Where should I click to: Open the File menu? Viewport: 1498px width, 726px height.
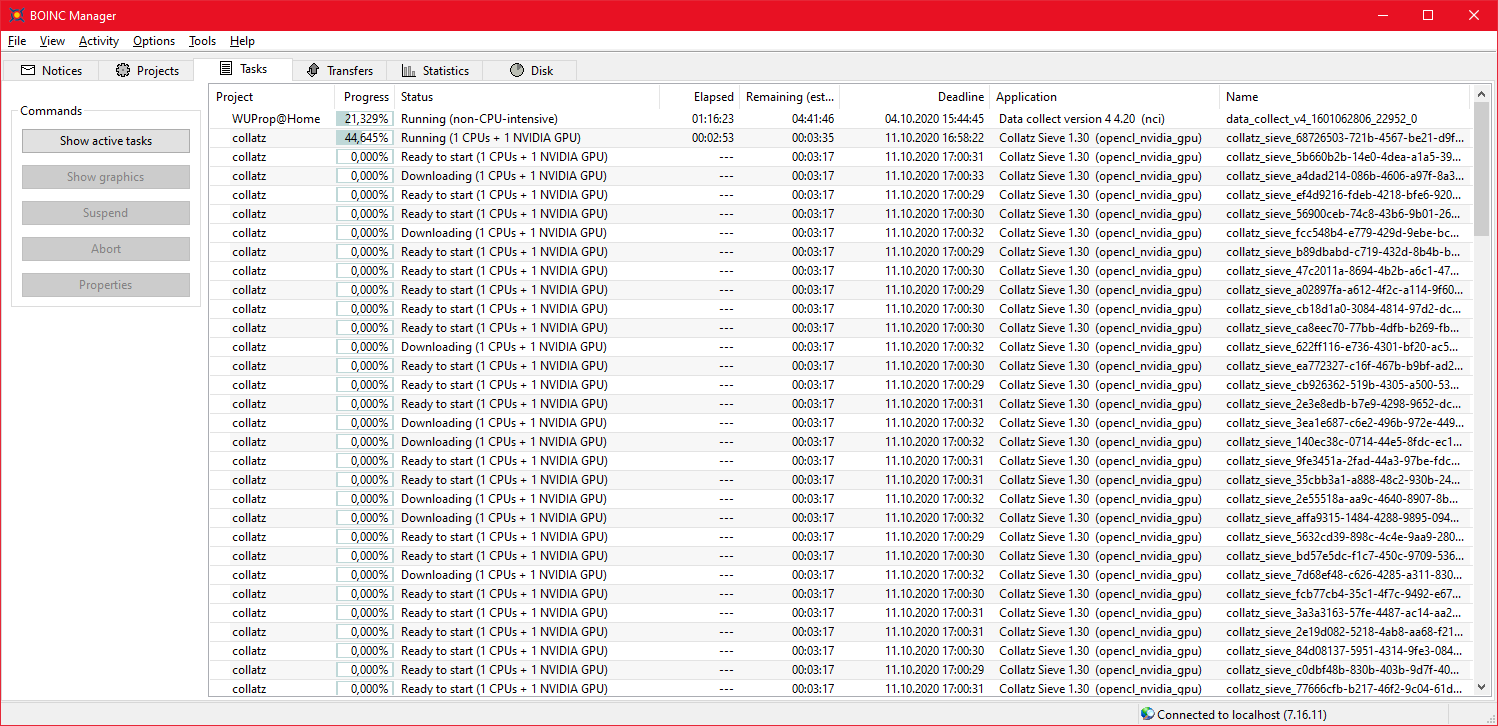(x=17, y=41)
